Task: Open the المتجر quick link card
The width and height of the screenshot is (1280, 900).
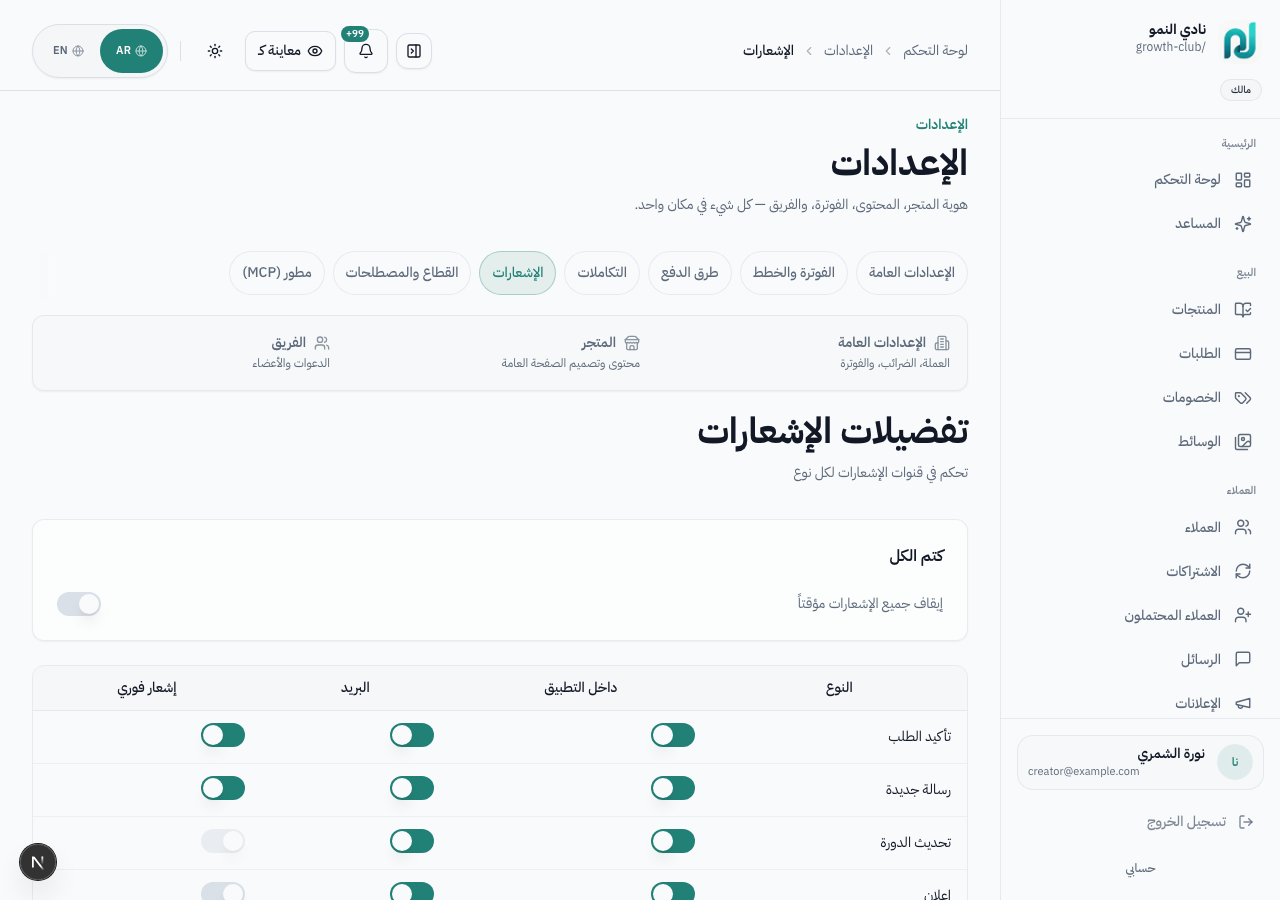Action: click(571, 353)
